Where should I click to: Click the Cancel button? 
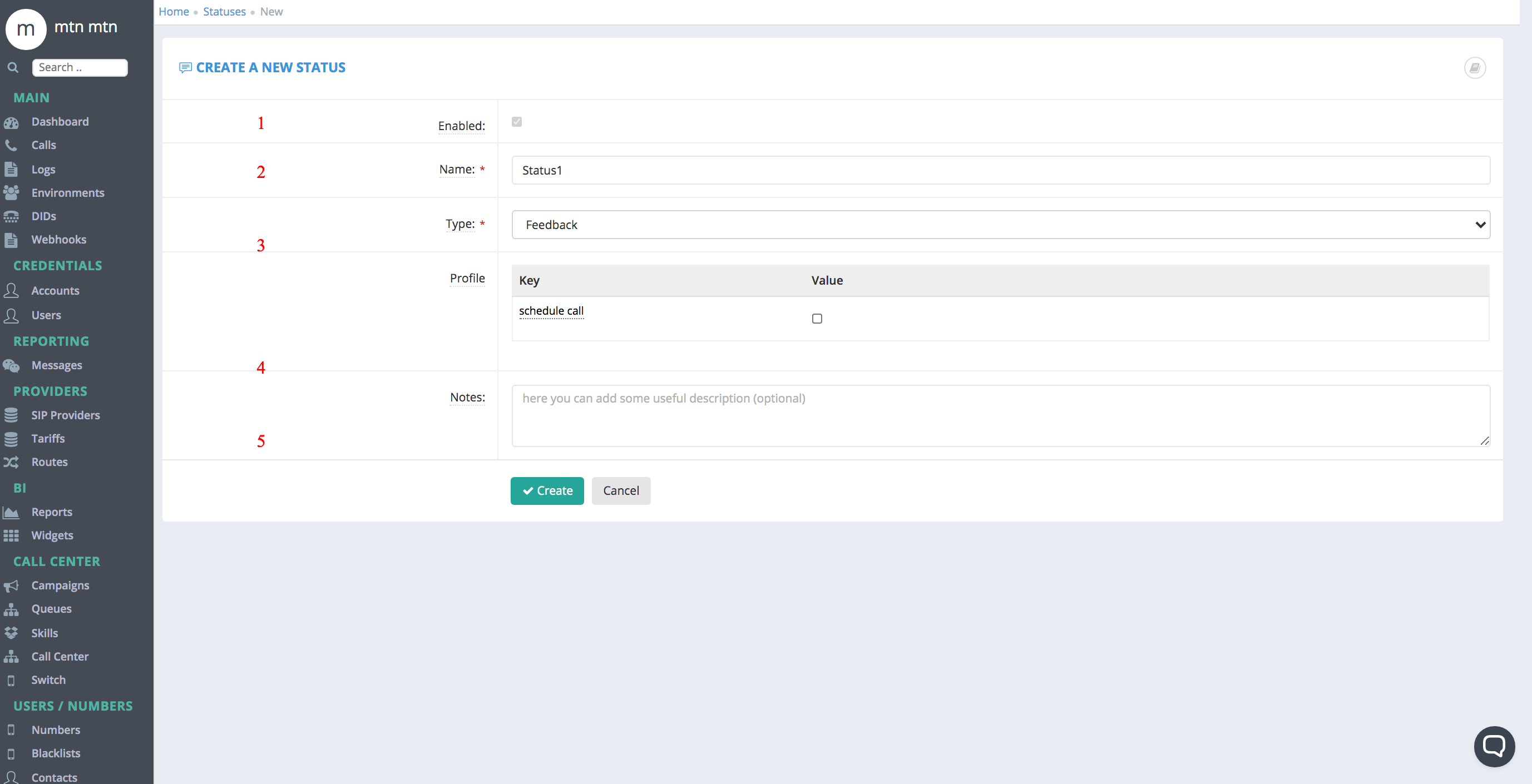[620, 490]
